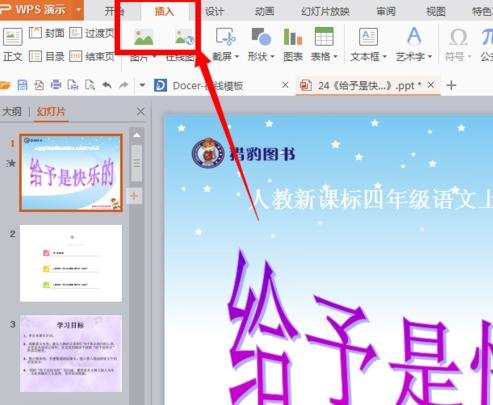Viewport: 493px width, 405px height.
Task: Click the circular publisher logo on the slide
Action: (208, 154)
